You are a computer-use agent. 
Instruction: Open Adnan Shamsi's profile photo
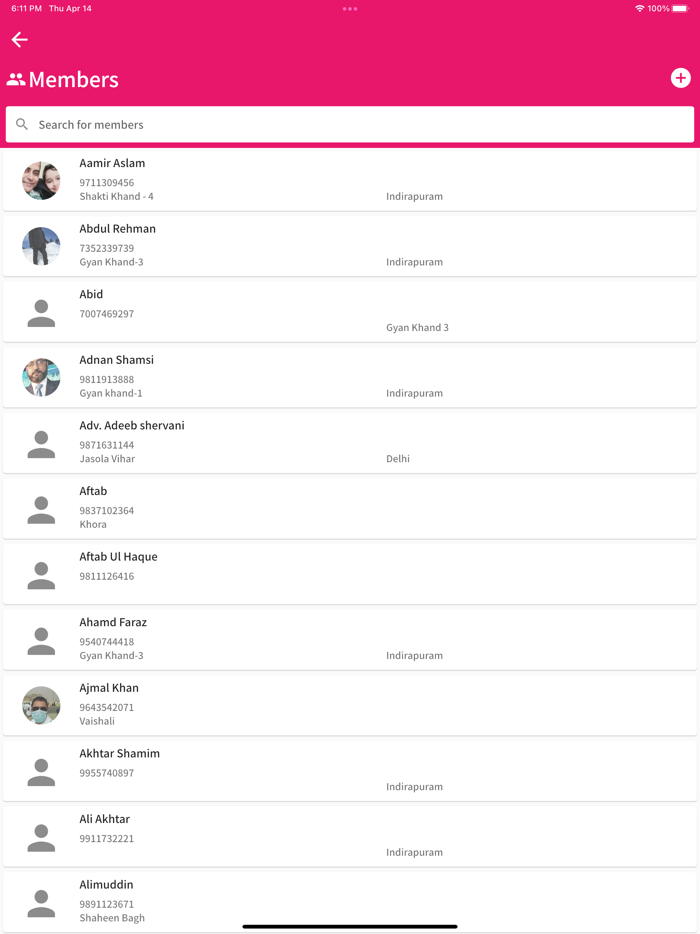coord(41,378)
